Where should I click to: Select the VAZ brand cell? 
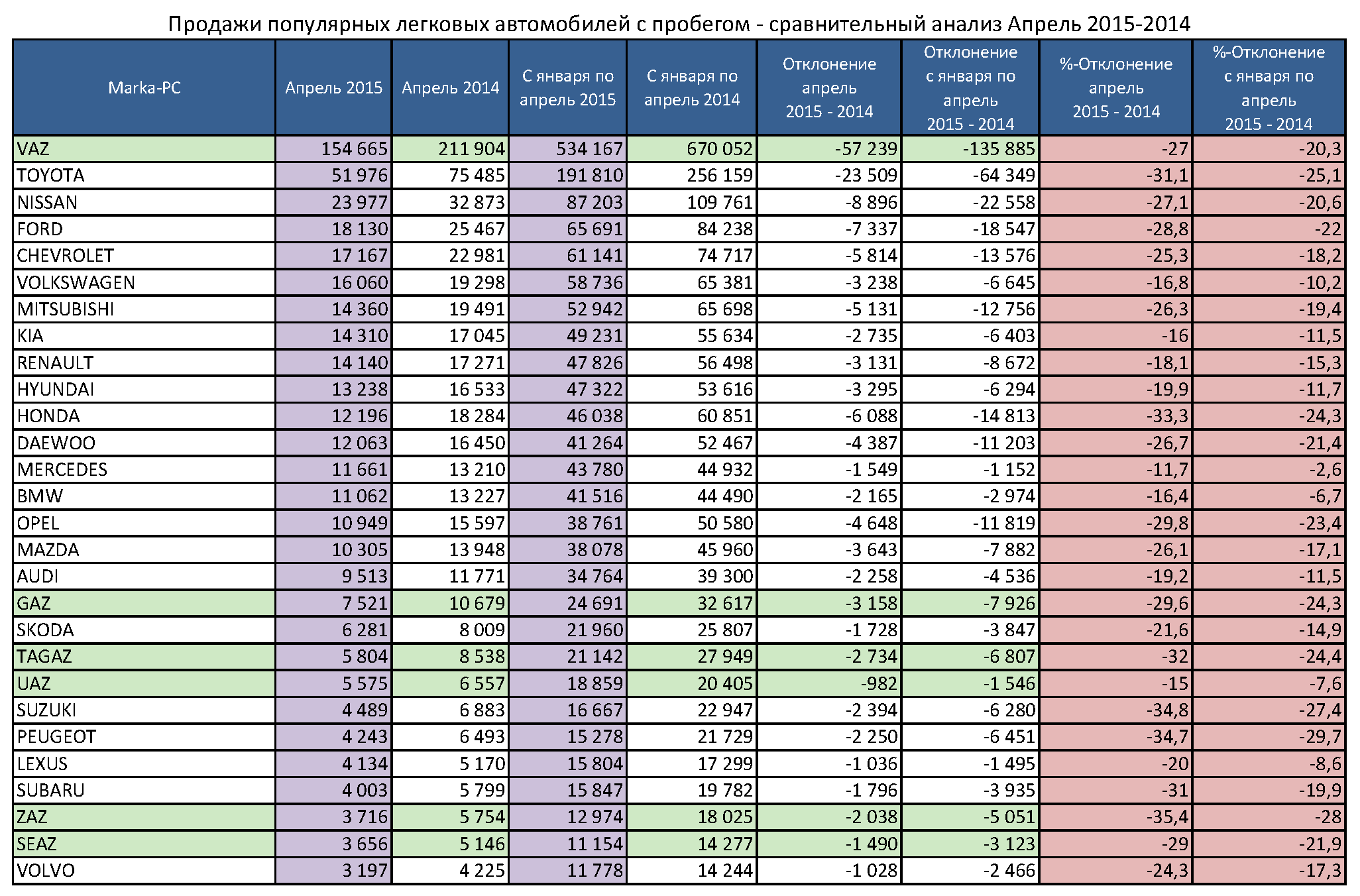coord(33,149)
